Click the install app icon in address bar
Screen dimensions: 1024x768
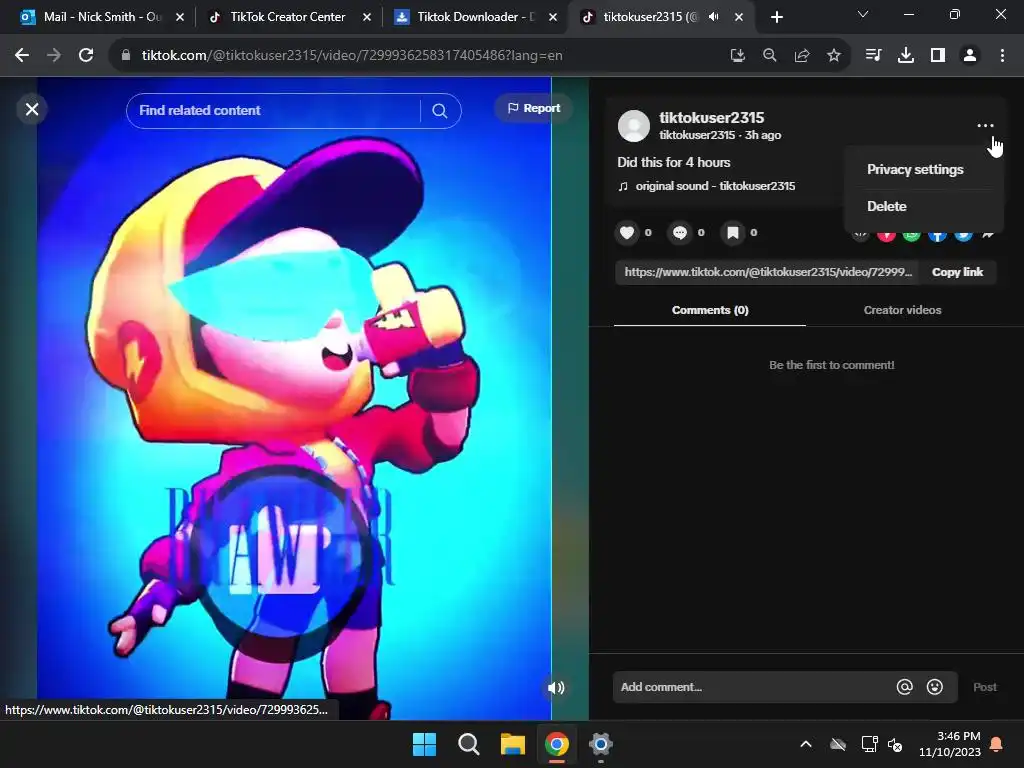(x=737, y=56)
